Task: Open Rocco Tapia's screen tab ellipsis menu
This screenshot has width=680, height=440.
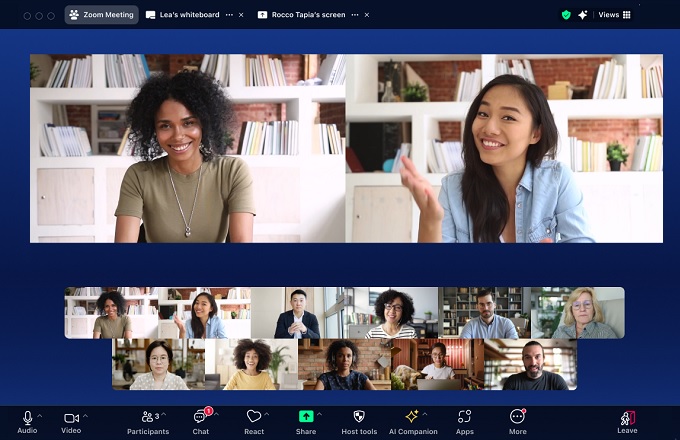Action: 355,15
